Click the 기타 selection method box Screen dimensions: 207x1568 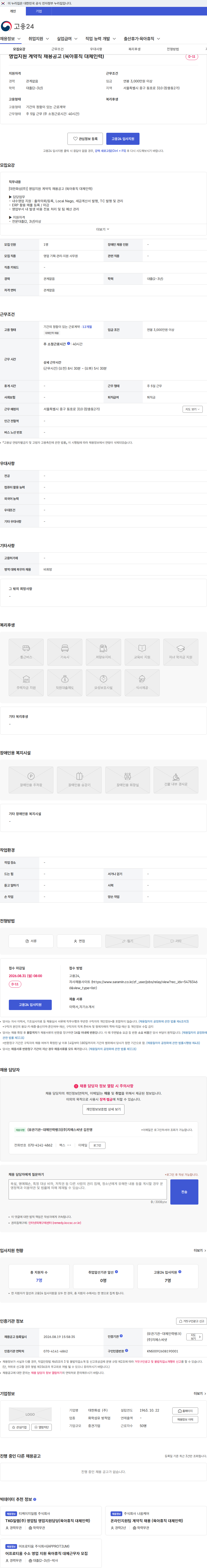pyautogui.click(x=176, y=941)
